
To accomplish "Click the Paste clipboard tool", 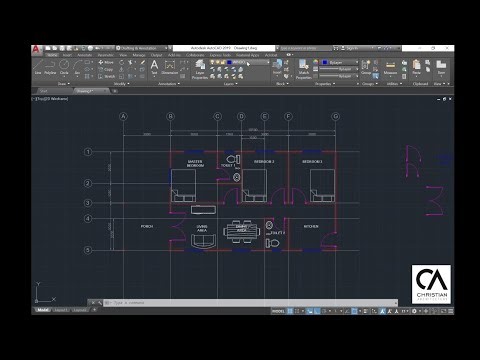I will [416, 67].
